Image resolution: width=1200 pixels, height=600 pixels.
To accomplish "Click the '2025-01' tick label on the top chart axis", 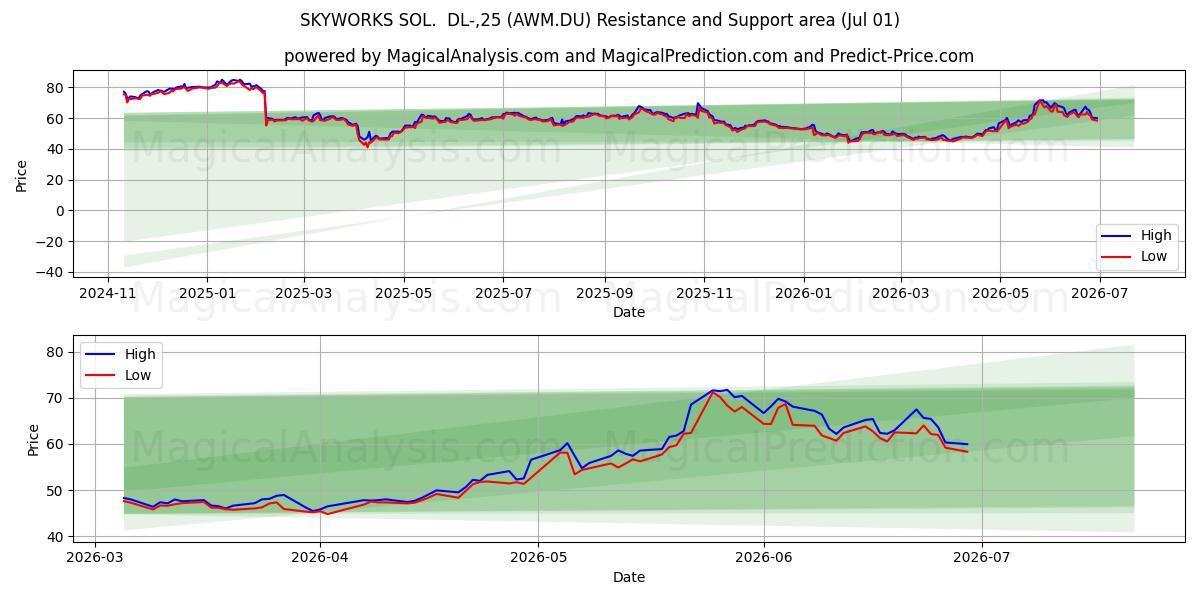I will (x=207, y=294).
